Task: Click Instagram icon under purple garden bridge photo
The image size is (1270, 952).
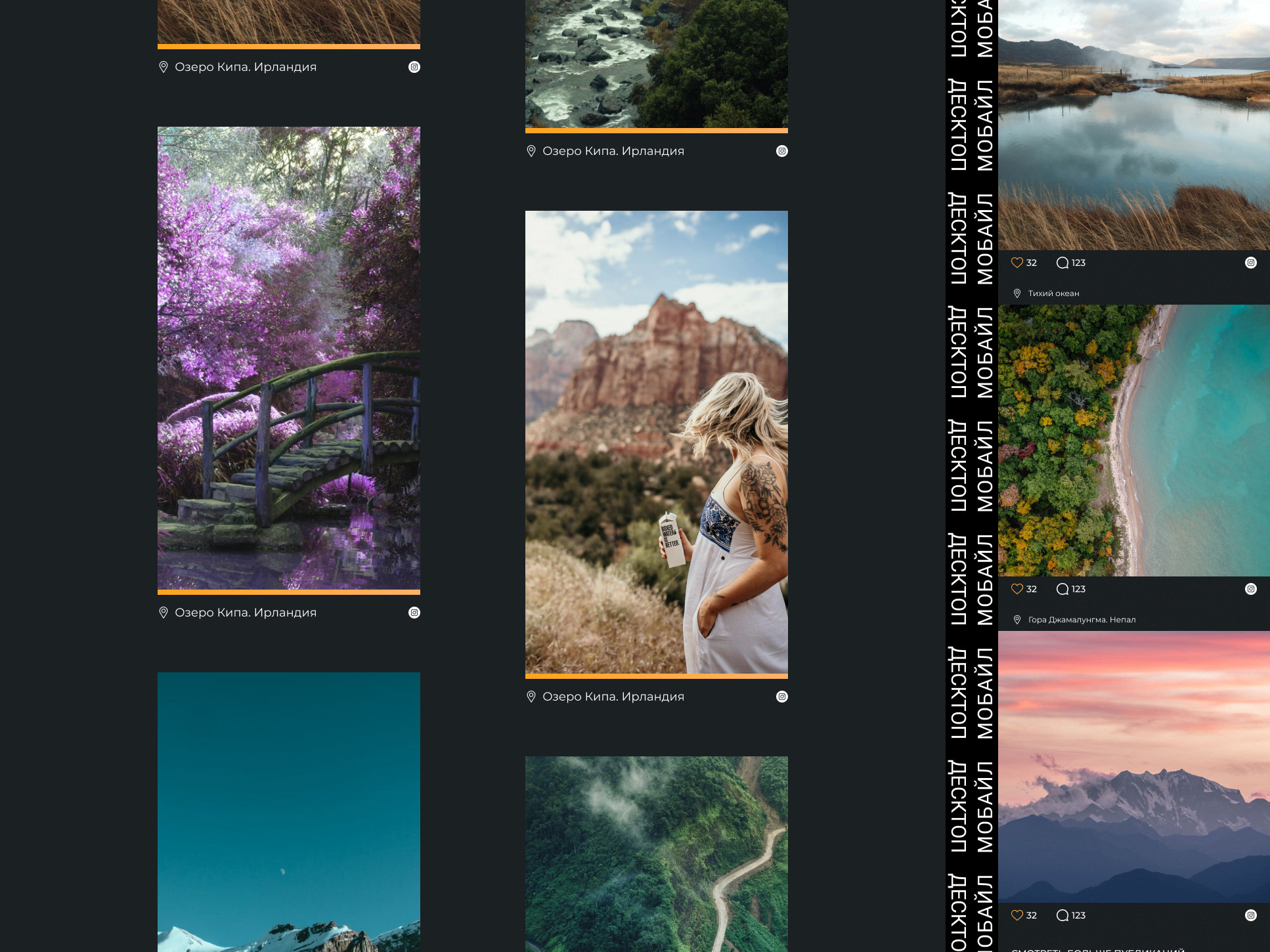Action: coord(414,613)
